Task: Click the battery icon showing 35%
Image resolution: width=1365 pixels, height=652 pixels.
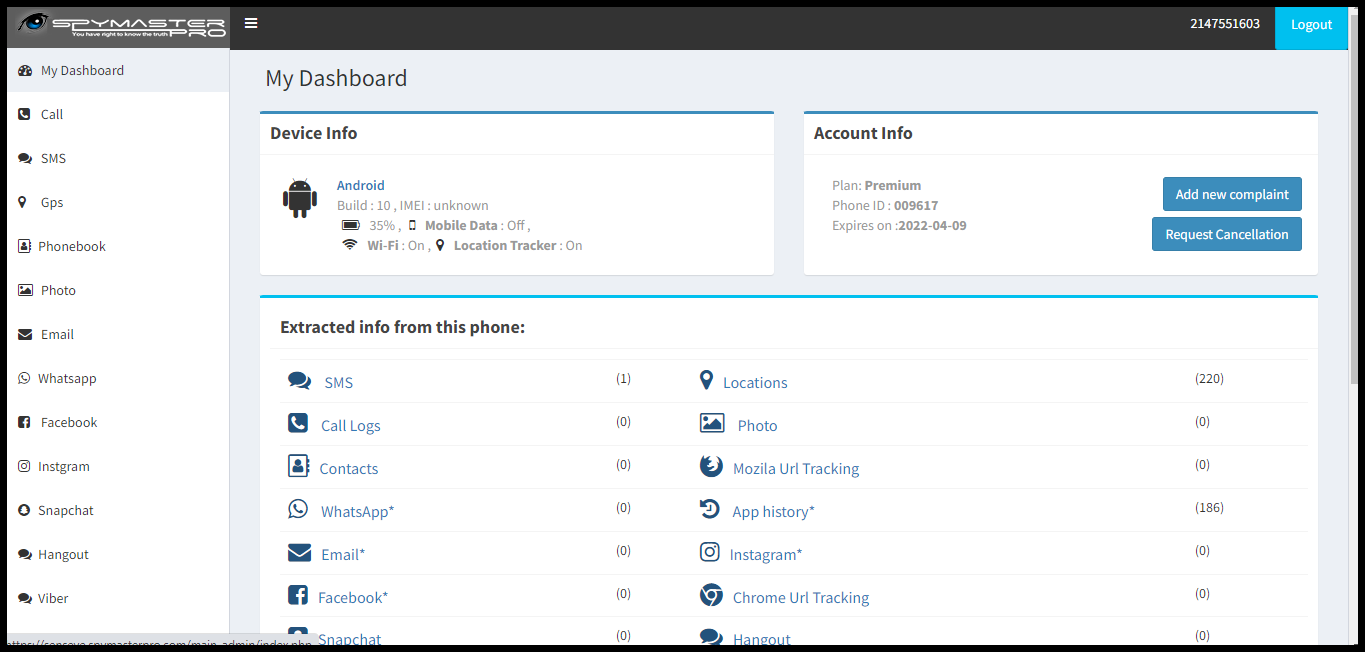Action: [351, 225]
